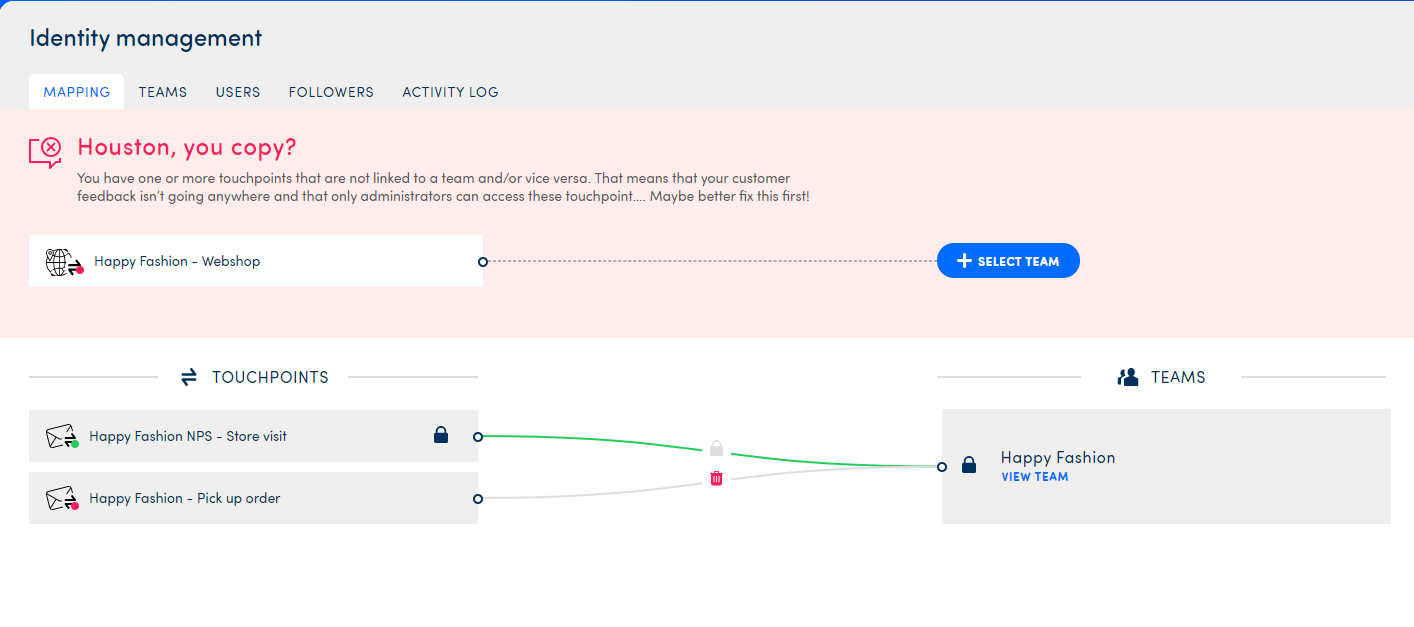
Task: Open the Teams tab
Action: [x=163, y=92]
